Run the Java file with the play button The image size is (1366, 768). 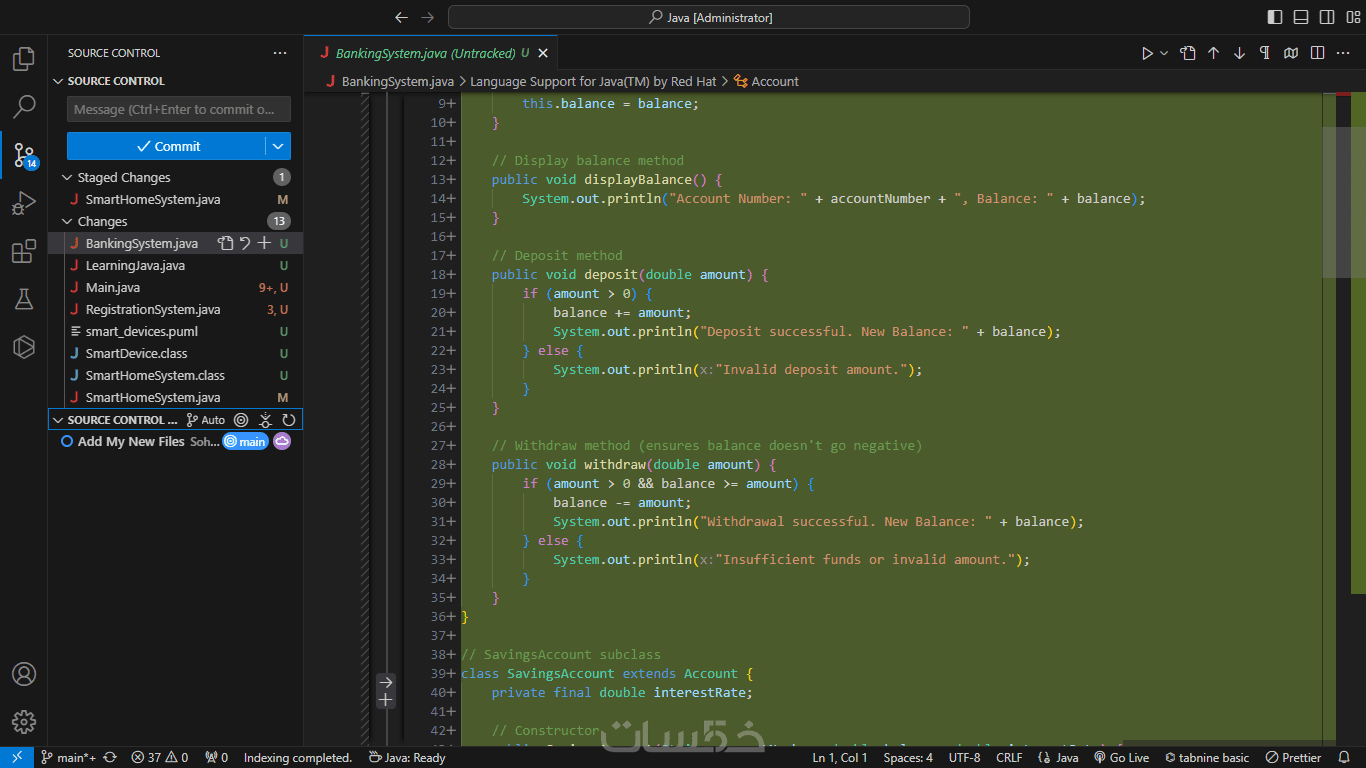coord(1147,53)
